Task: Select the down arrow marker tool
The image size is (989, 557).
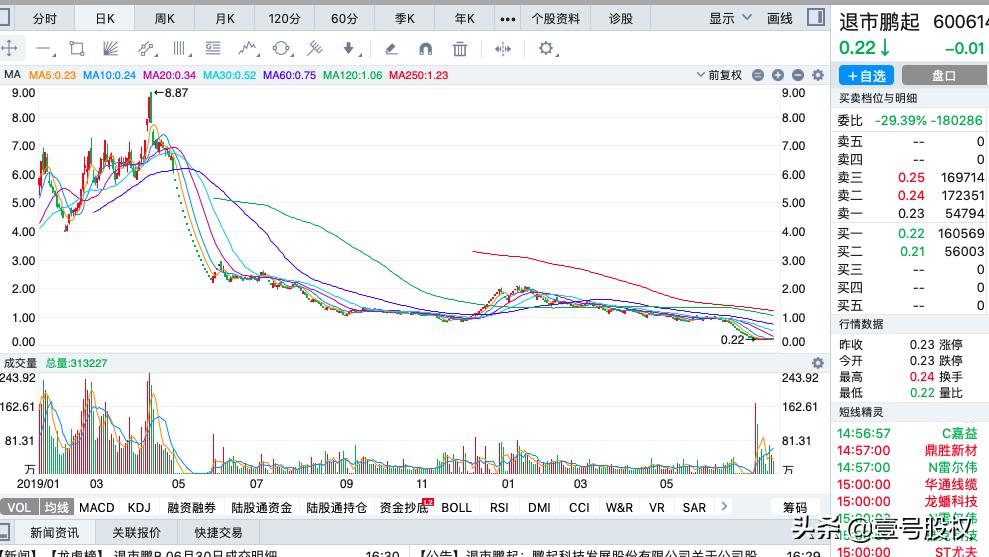Action: click(349, 49)
